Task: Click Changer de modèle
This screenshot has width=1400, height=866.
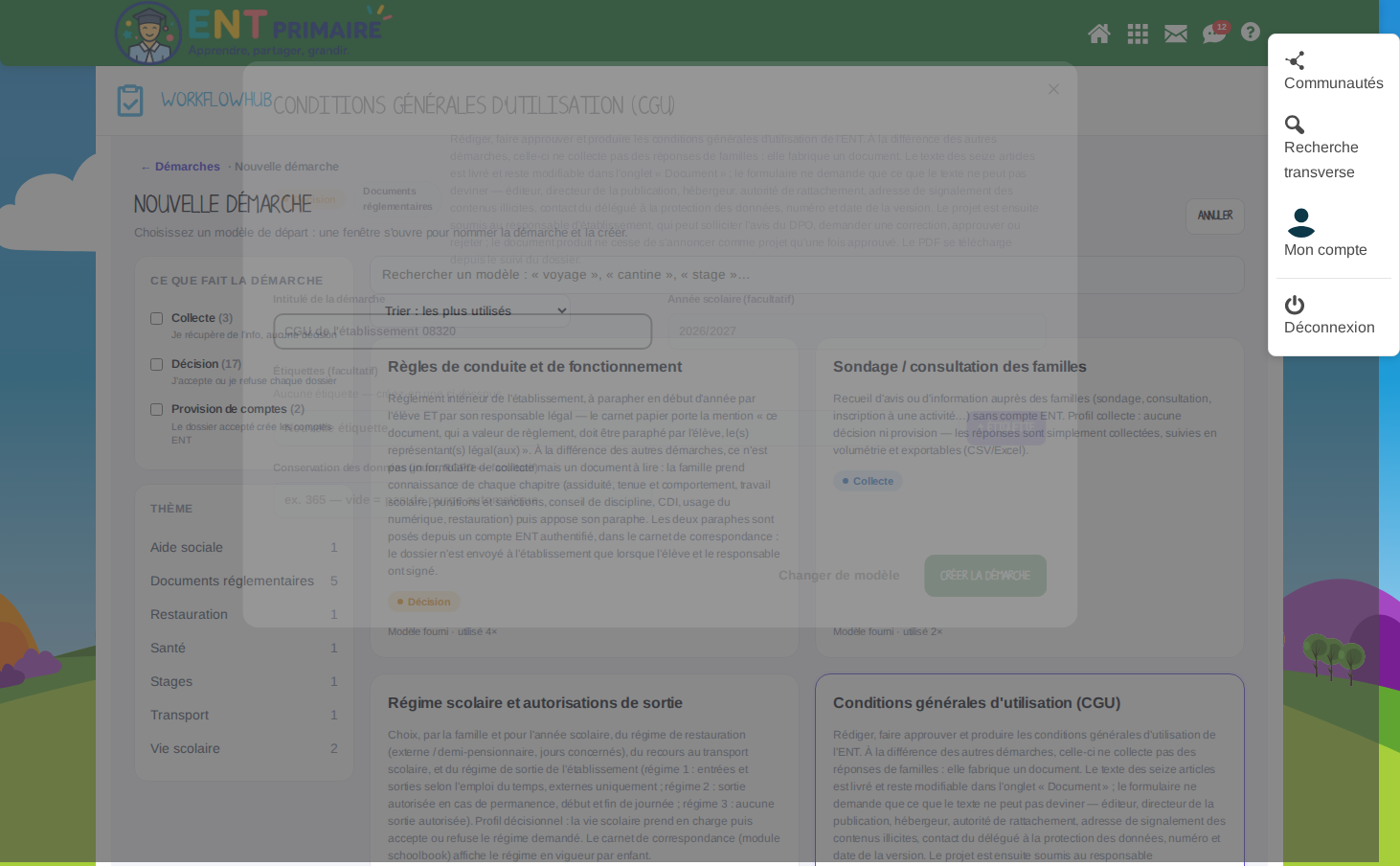Action: tap(839, 576)
